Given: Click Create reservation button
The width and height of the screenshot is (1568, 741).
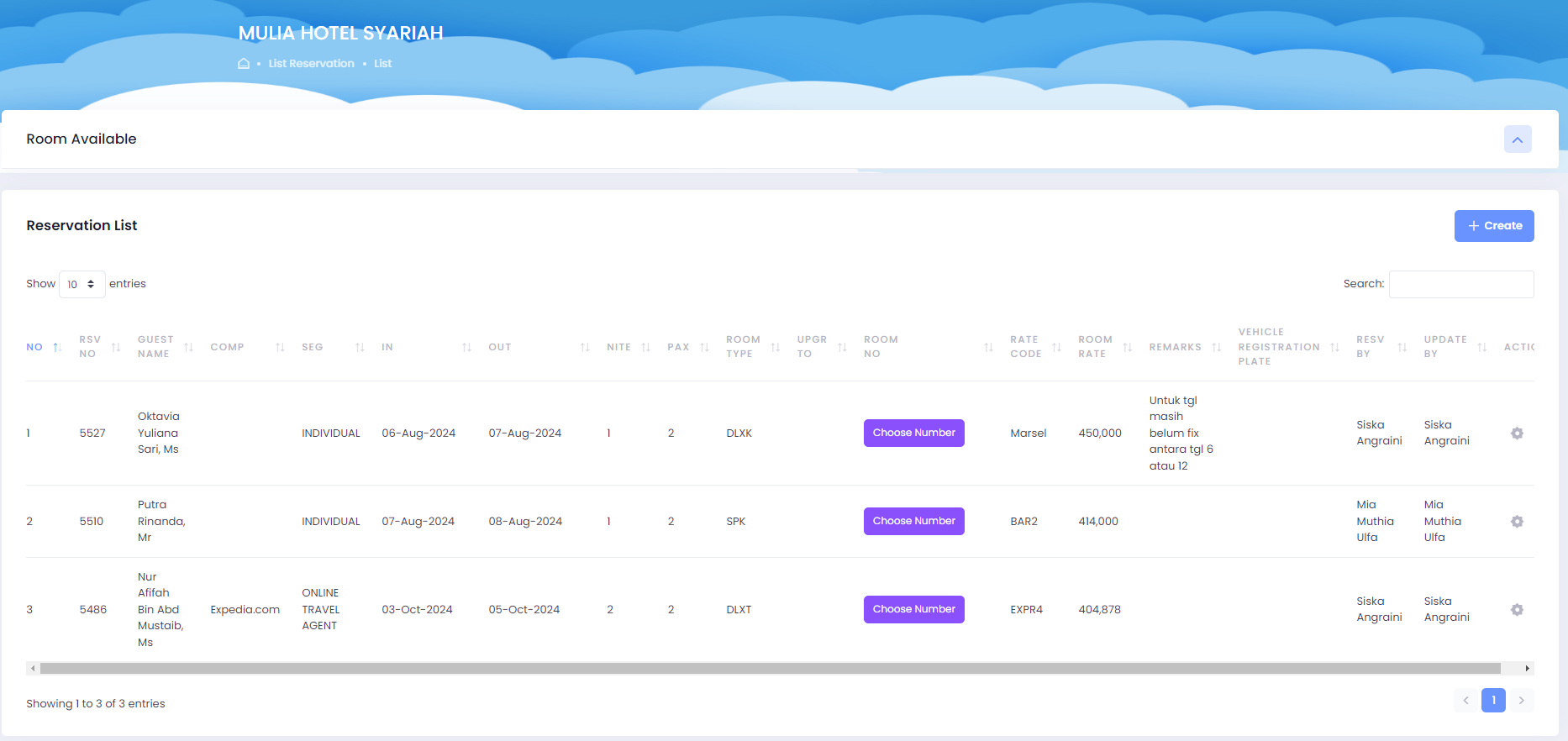Looking at the screenshot, I should [x=1493, y=226].
